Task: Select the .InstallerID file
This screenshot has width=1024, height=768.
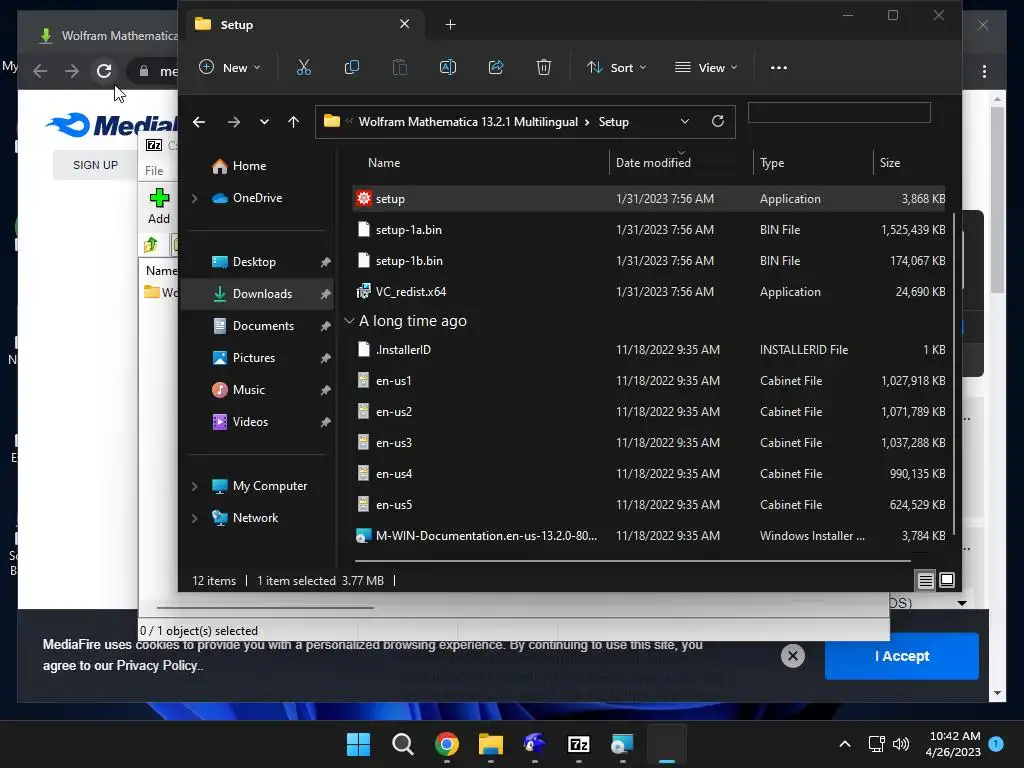Action: point(650,350)
